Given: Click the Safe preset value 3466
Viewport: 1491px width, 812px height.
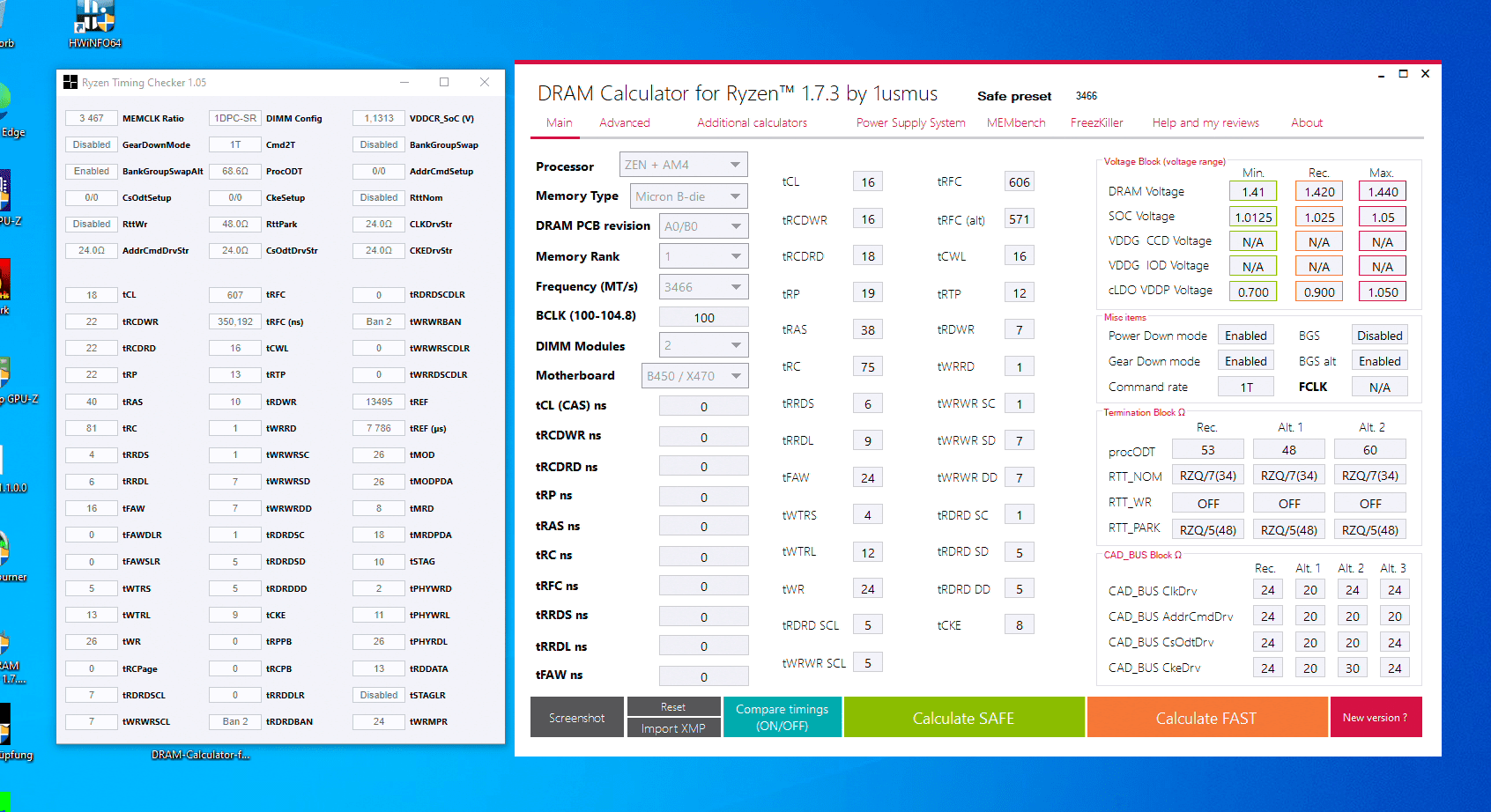Looking at the screenshot, I should click(x=1087, y=96).
